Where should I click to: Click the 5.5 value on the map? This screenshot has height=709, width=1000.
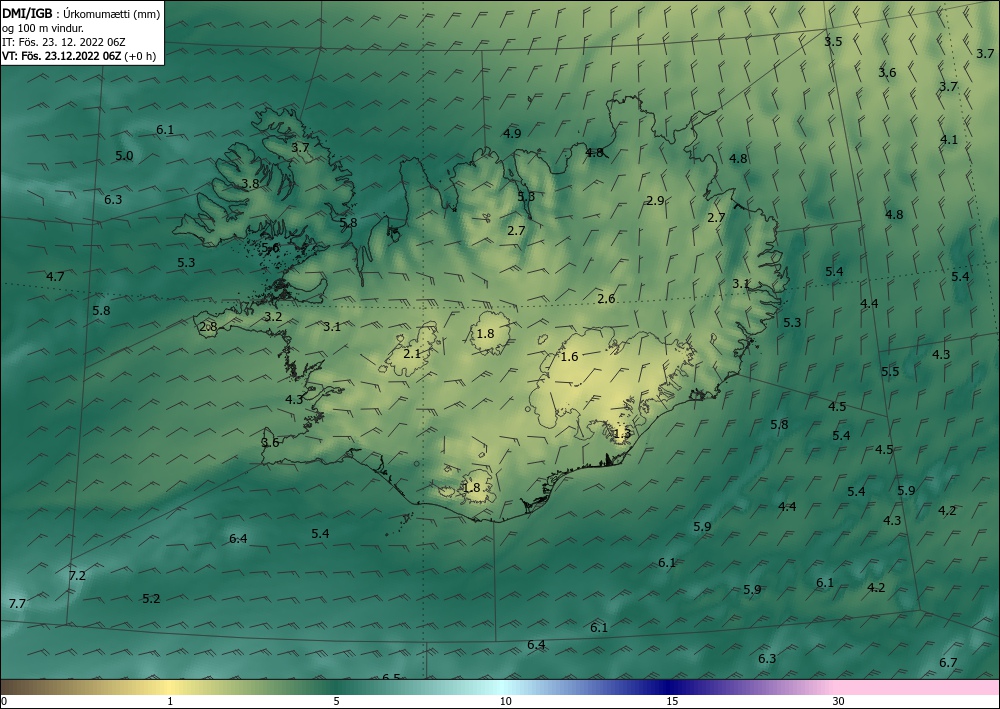click(x=890, y=372)
